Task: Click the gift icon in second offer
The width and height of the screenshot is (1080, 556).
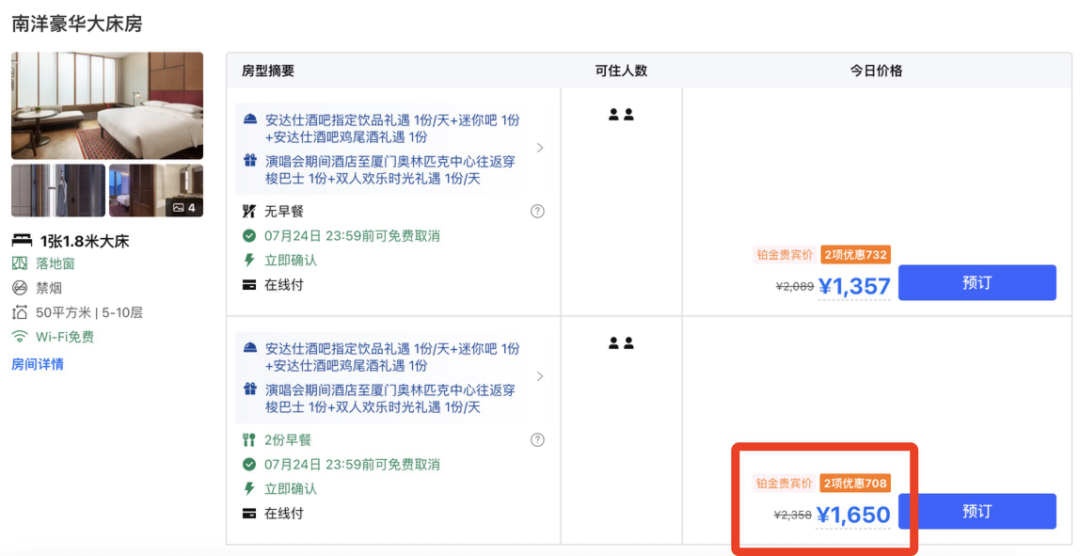Action: pyautogui.click(x=250, y=389)
